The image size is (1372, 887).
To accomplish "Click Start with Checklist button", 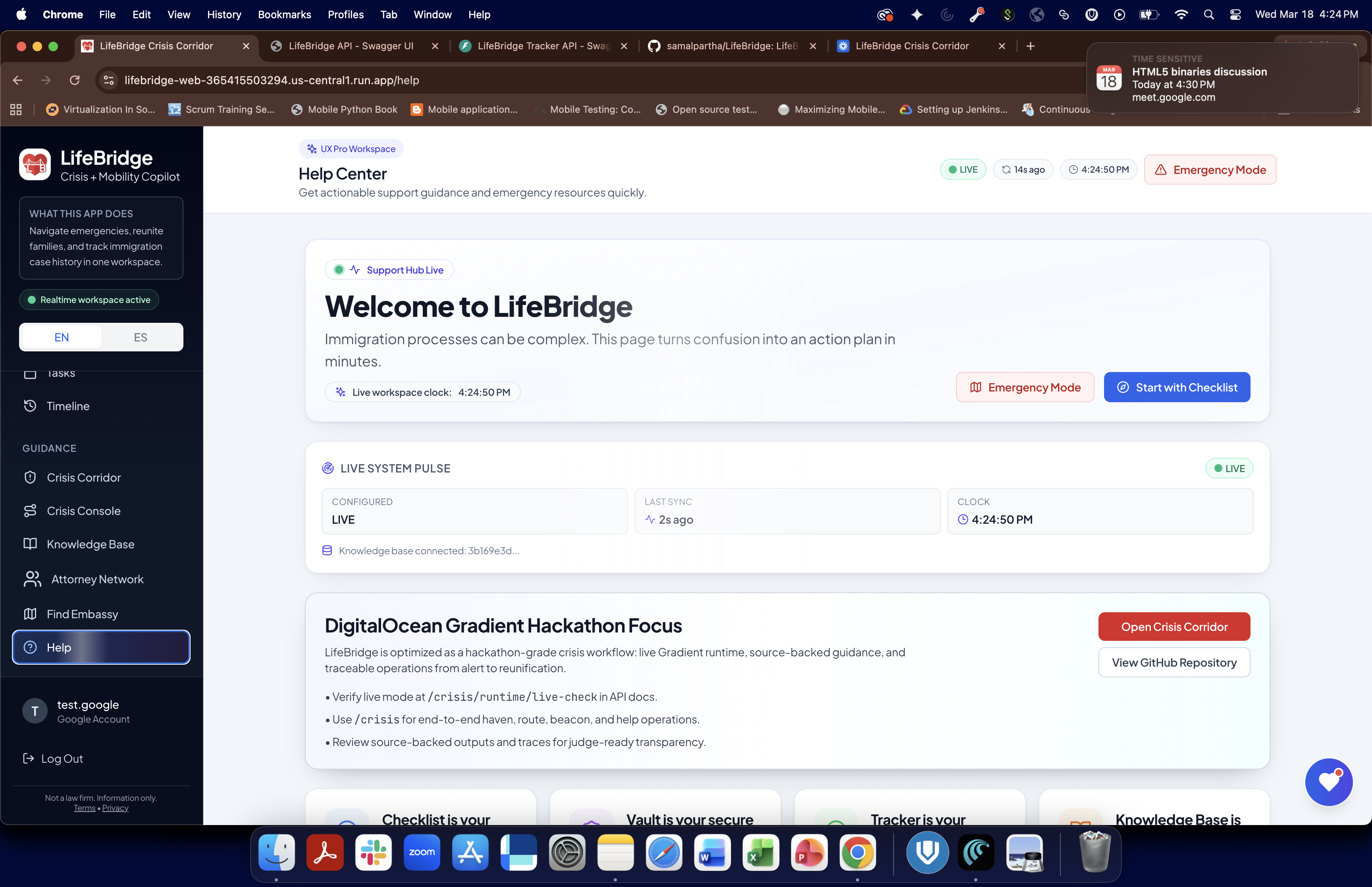I will (1176, 388).
